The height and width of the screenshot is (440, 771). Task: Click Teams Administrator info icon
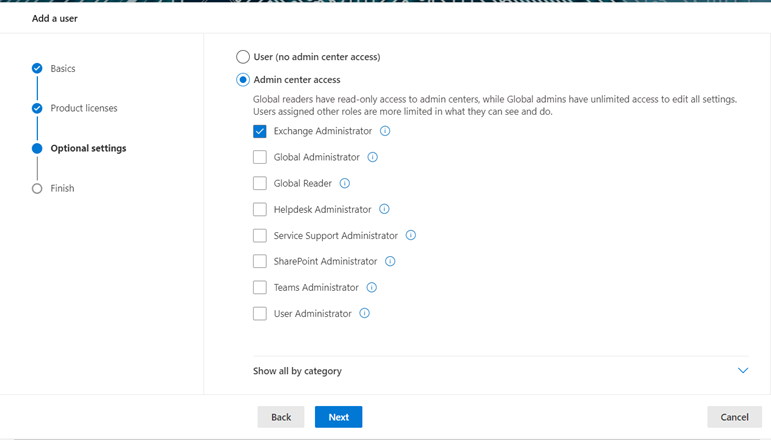[372, 287]
